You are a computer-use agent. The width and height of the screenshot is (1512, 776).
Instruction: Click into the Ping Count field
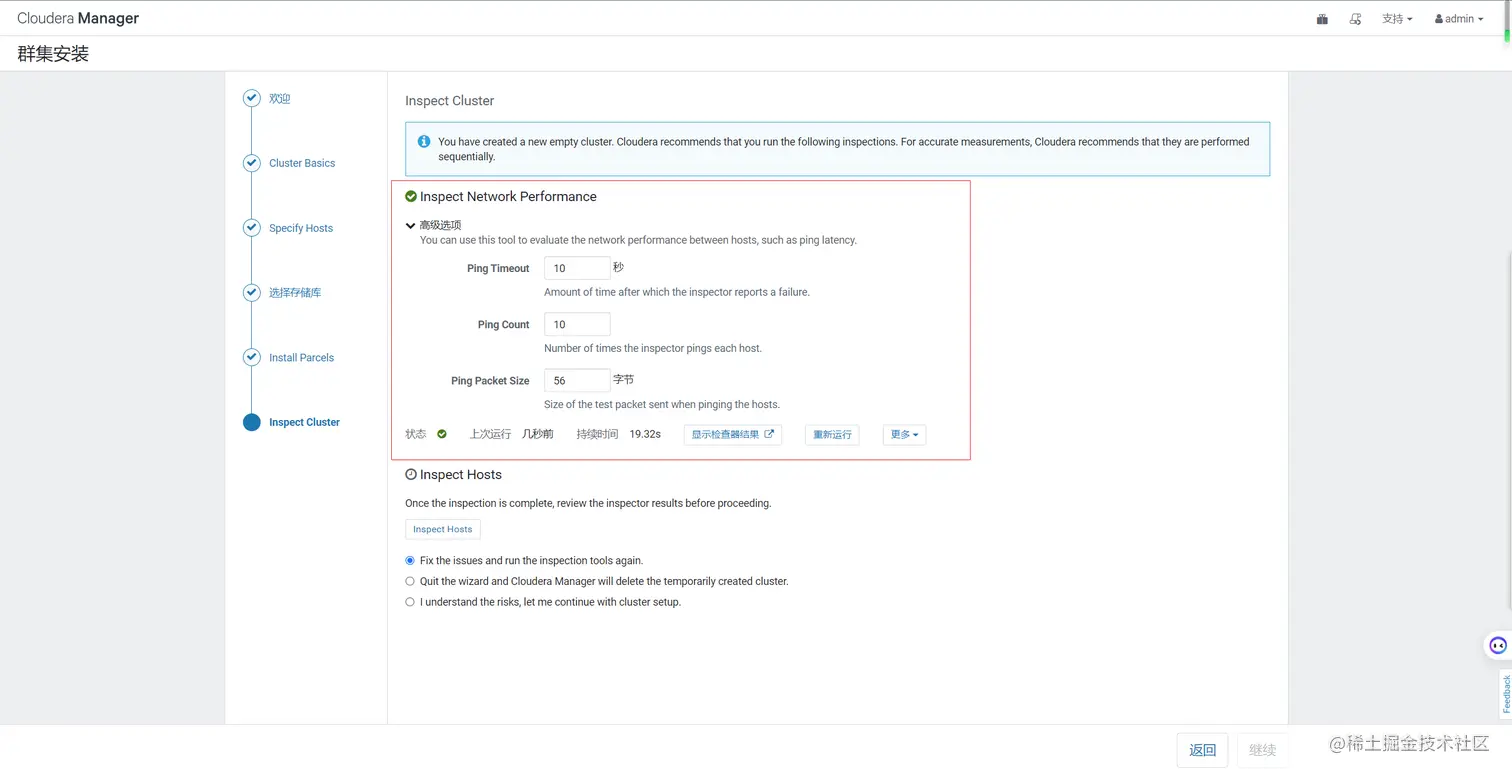[x=577, y=324]
